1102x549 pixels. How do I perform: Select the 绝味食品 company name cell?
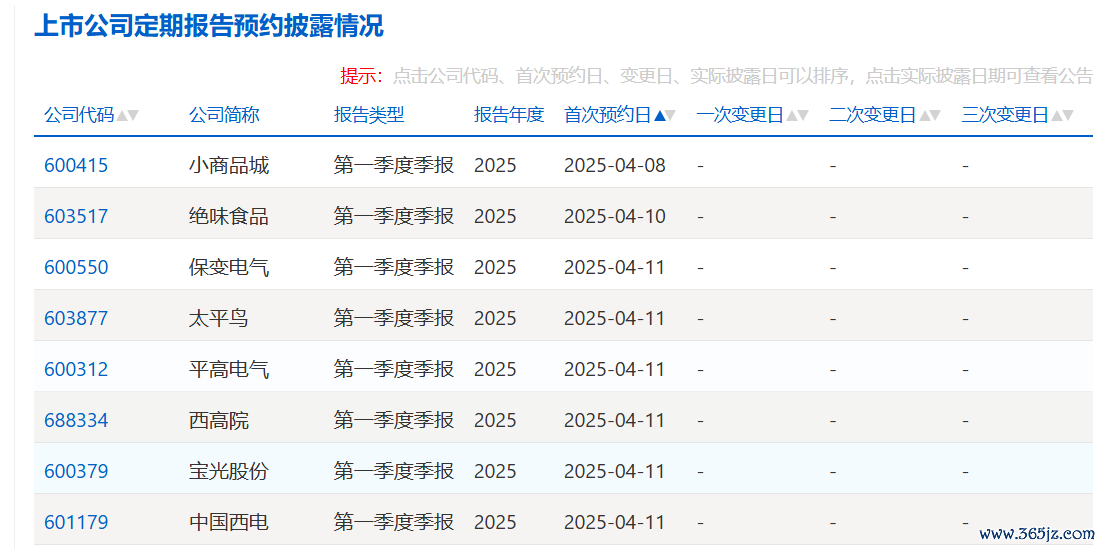coord(229,217)
